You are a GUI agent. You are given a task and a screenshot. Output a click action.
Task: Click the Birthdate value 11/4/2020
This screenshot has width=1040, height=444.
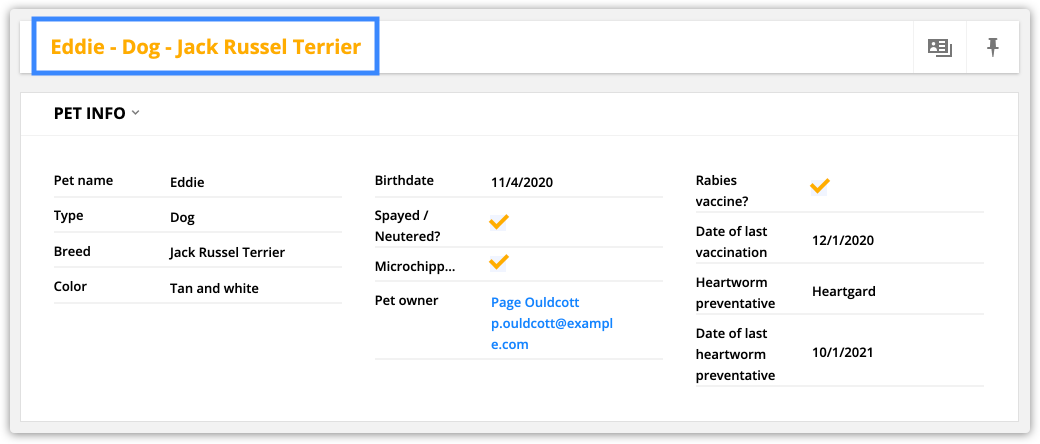coord(522,183)
